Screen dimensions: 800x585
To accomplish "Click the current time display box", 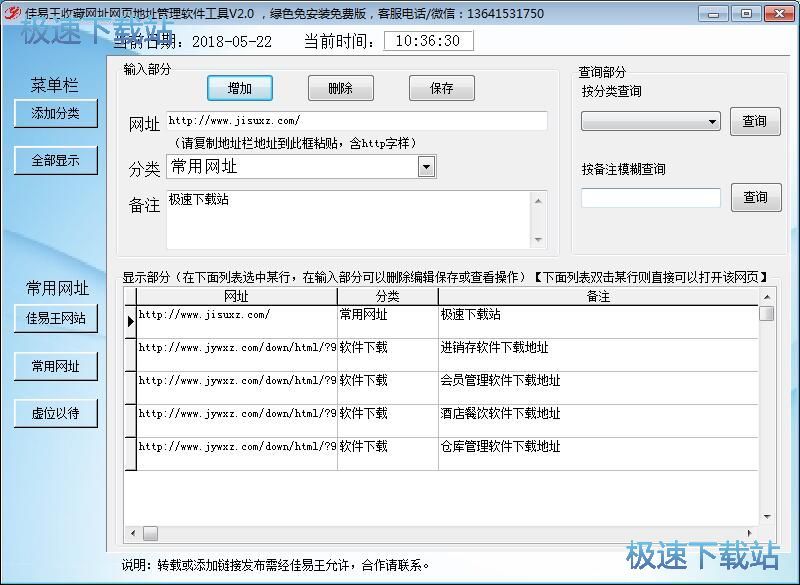I will pos(428,41).
